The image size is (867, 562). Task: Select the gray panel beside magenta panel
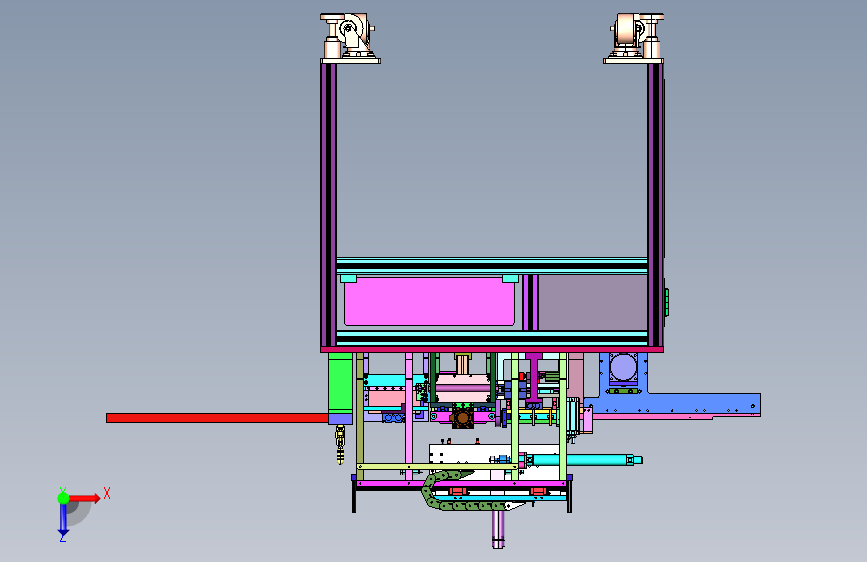[593, 303]
